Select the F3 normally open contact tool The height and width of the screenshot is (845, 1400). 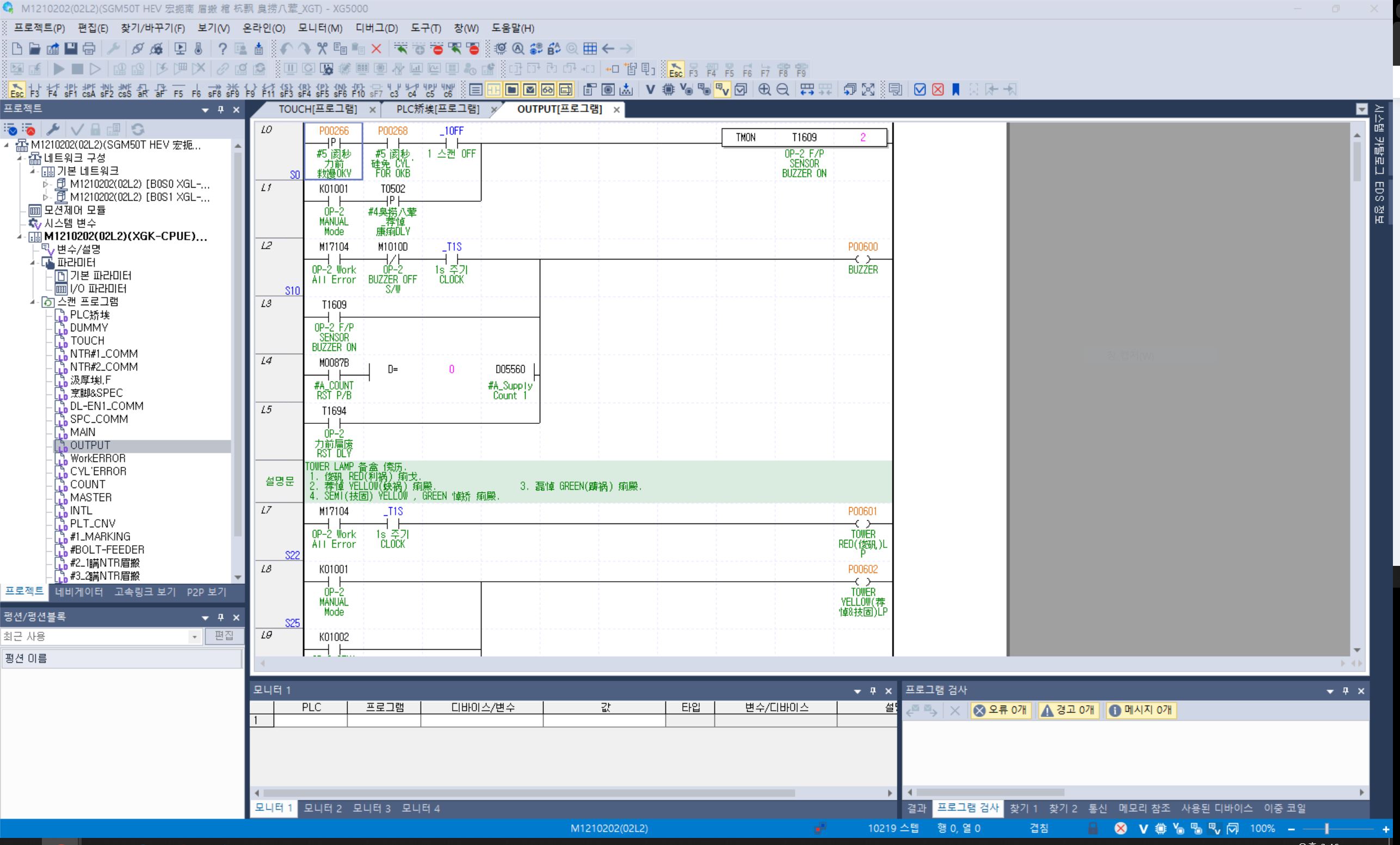35,90
